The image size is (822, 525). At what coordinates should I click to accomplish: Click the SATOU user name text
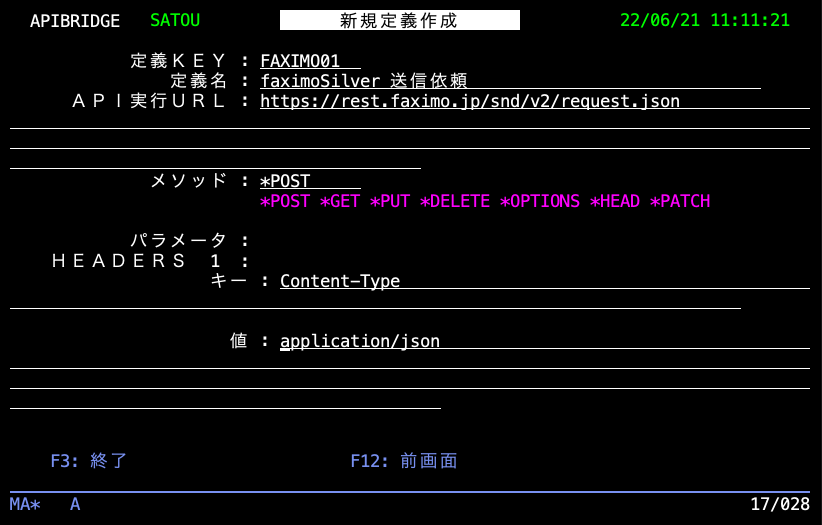tap(175, 20)
